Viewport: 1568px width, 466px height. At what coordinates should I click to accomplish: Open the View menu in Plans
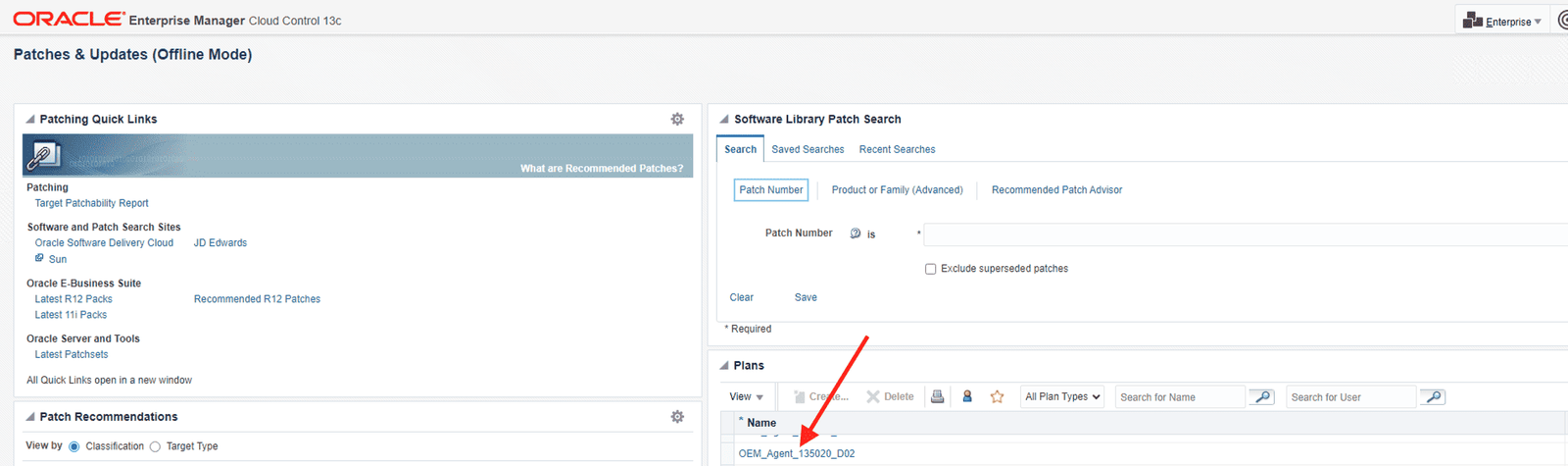tap(746, 396)
